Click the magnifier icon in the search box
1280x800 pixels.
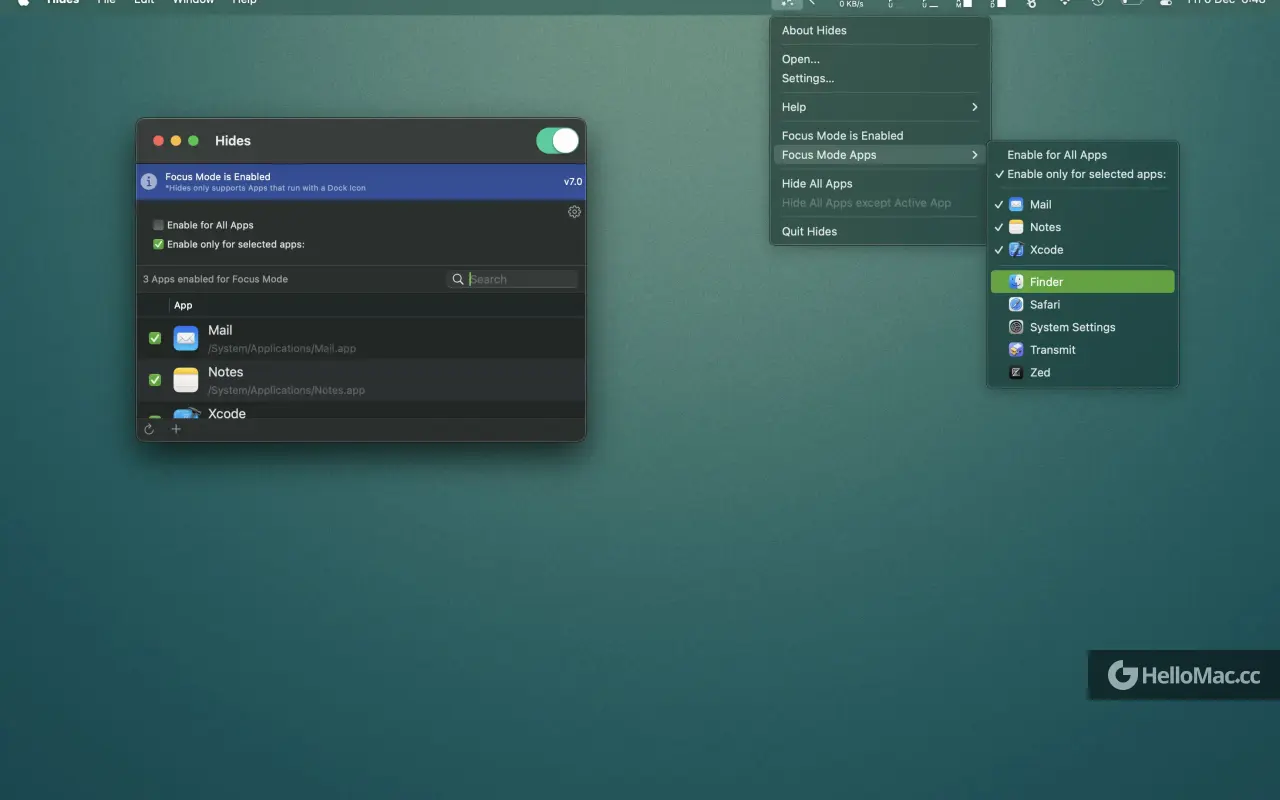(x=458, y=279)
